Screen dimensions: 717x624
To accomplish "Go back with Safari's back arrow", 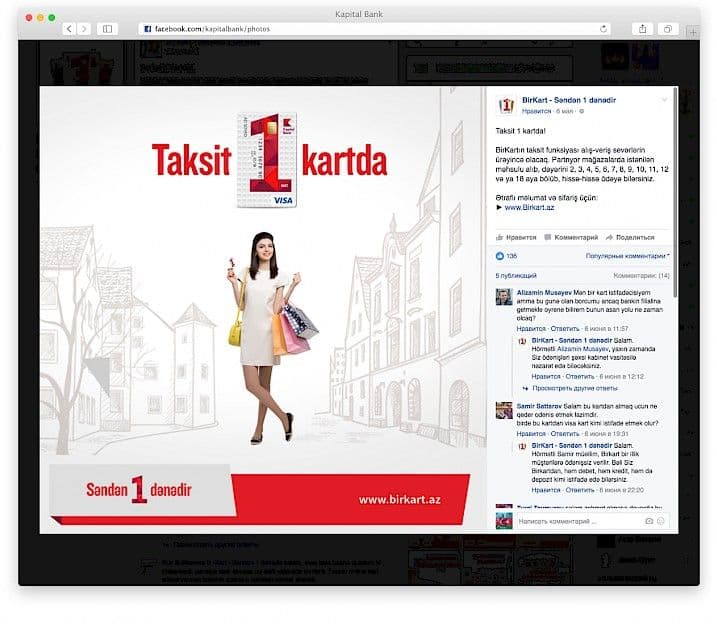I will tap(69, 29).
